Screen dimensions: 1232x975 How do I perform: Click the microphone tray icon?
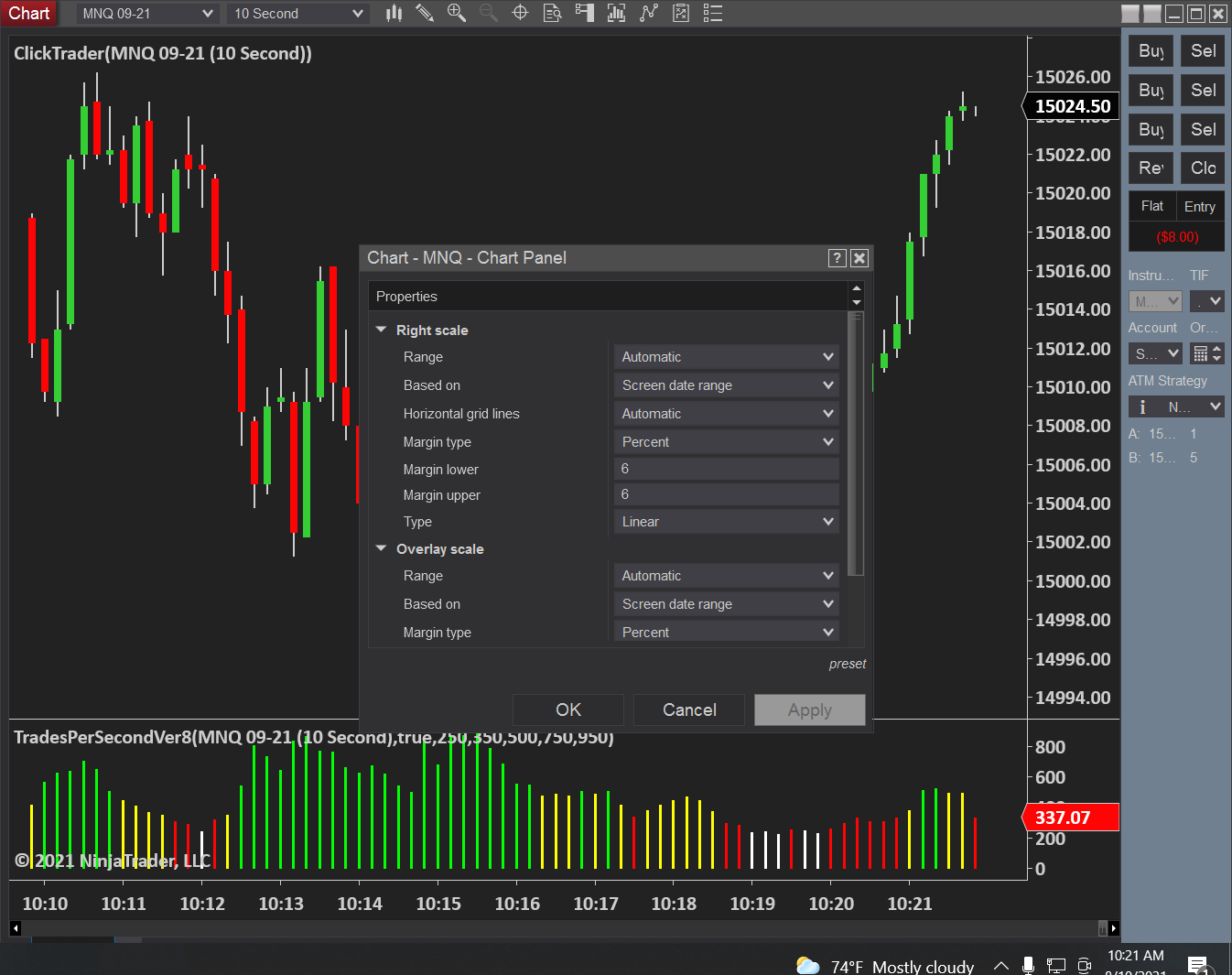tap(1029, 965)
